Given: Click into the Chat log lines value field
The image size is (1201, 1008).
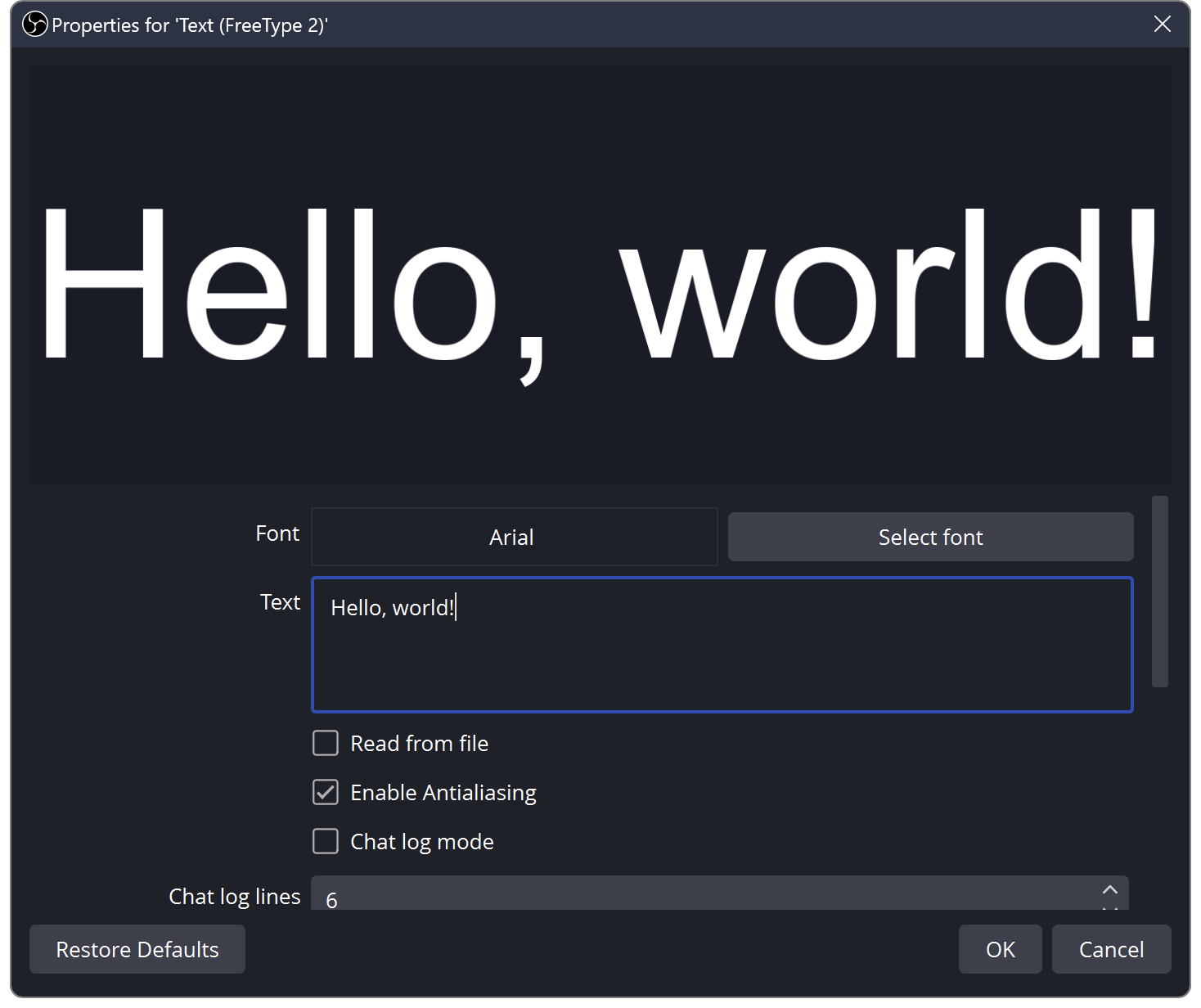Looking at the screenshot, I should coord(704,897).
